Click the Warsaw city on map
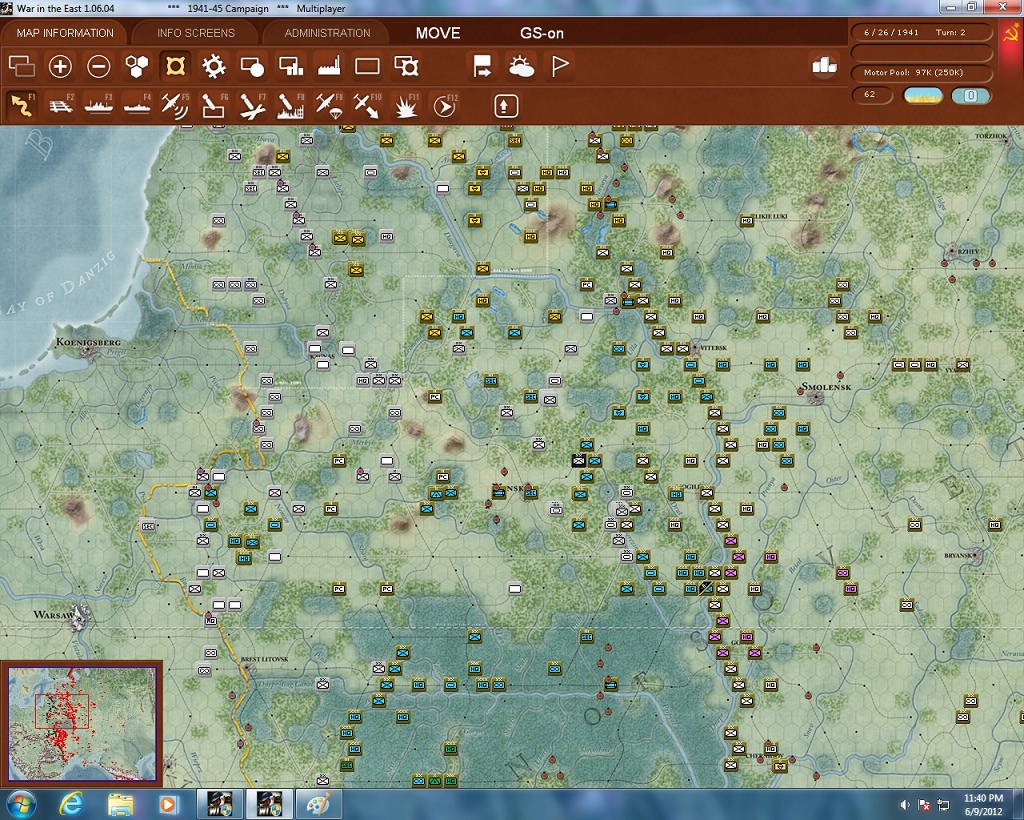Viewport: 1024px width, 820px height. coord(81,616)
